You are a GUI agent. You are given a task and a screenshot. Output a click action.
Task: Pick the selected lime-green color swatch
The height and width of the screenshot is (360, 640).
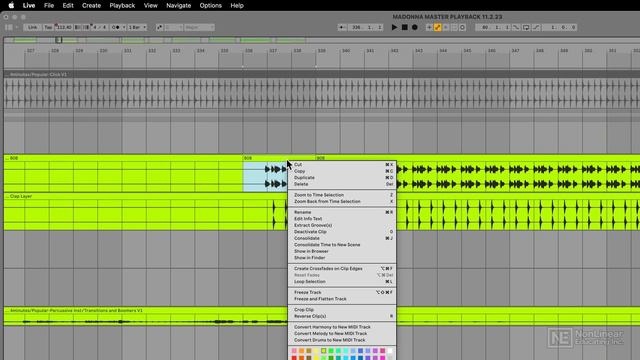[x=323, y=351]
